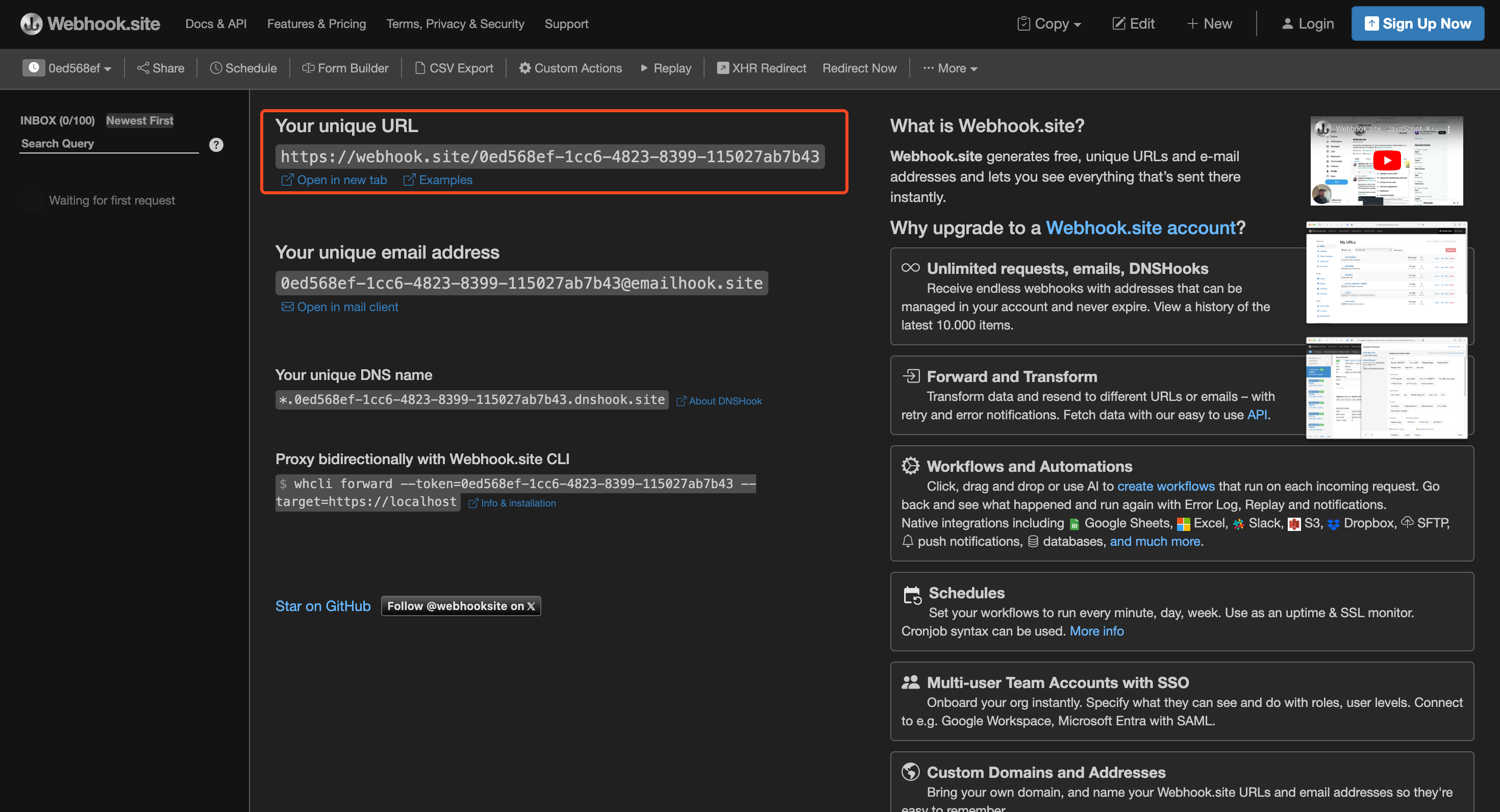Click the Share toolbar item

tap(161, 68)
